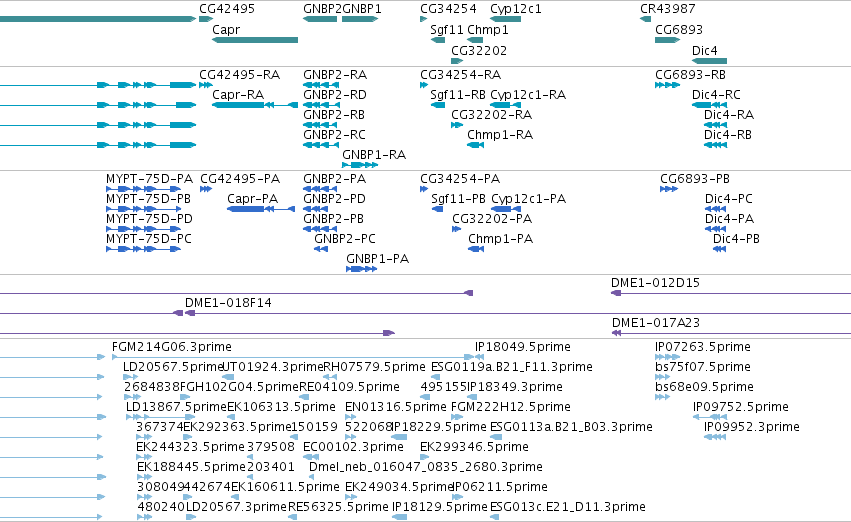Screen dimensions: 851x522
Task: Select protein MYPT-75D-PA
Action: coord(149,179)
